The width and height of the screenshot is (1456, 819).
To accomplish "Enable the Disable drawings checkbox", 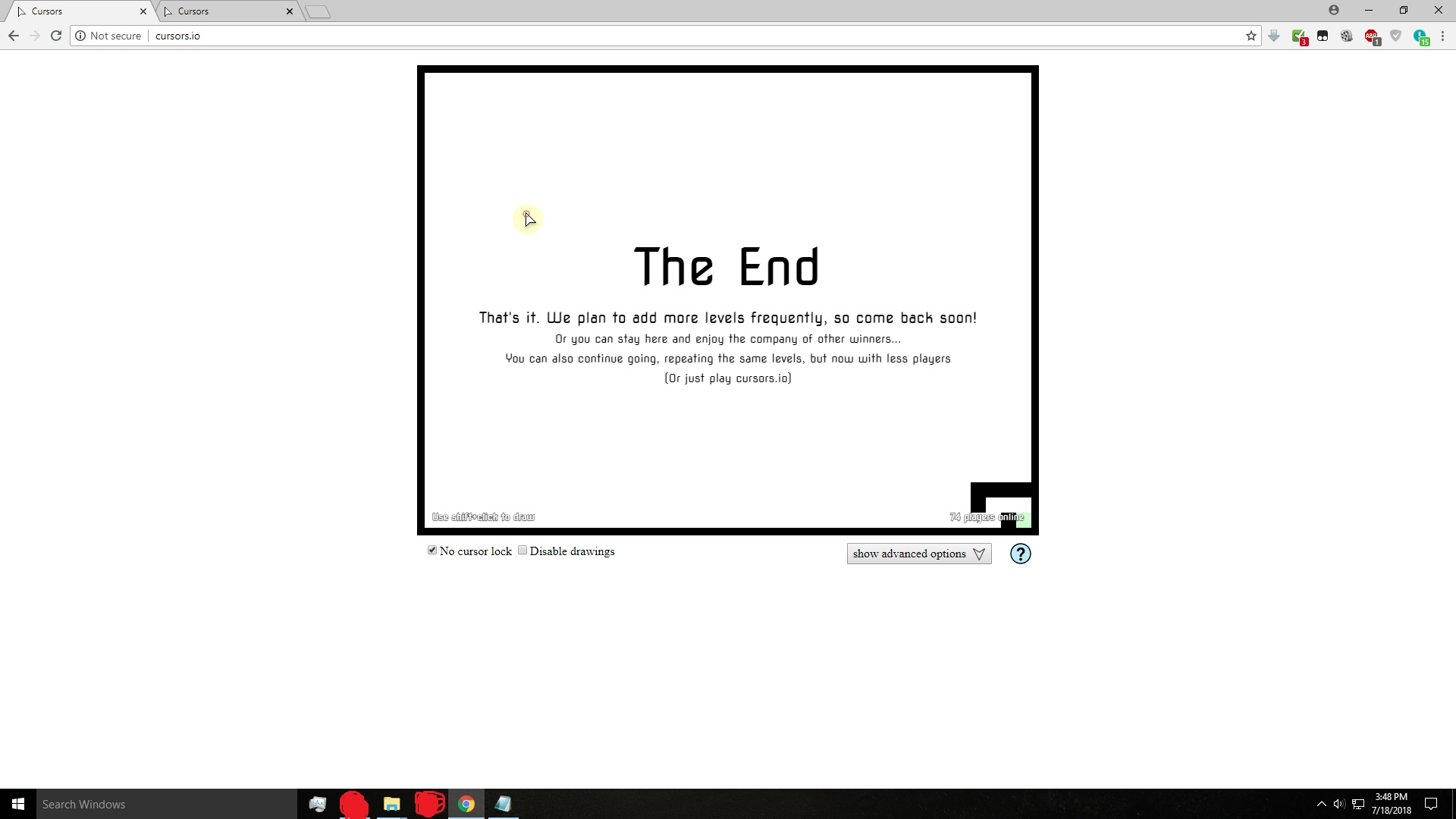I will pos(523,550).
